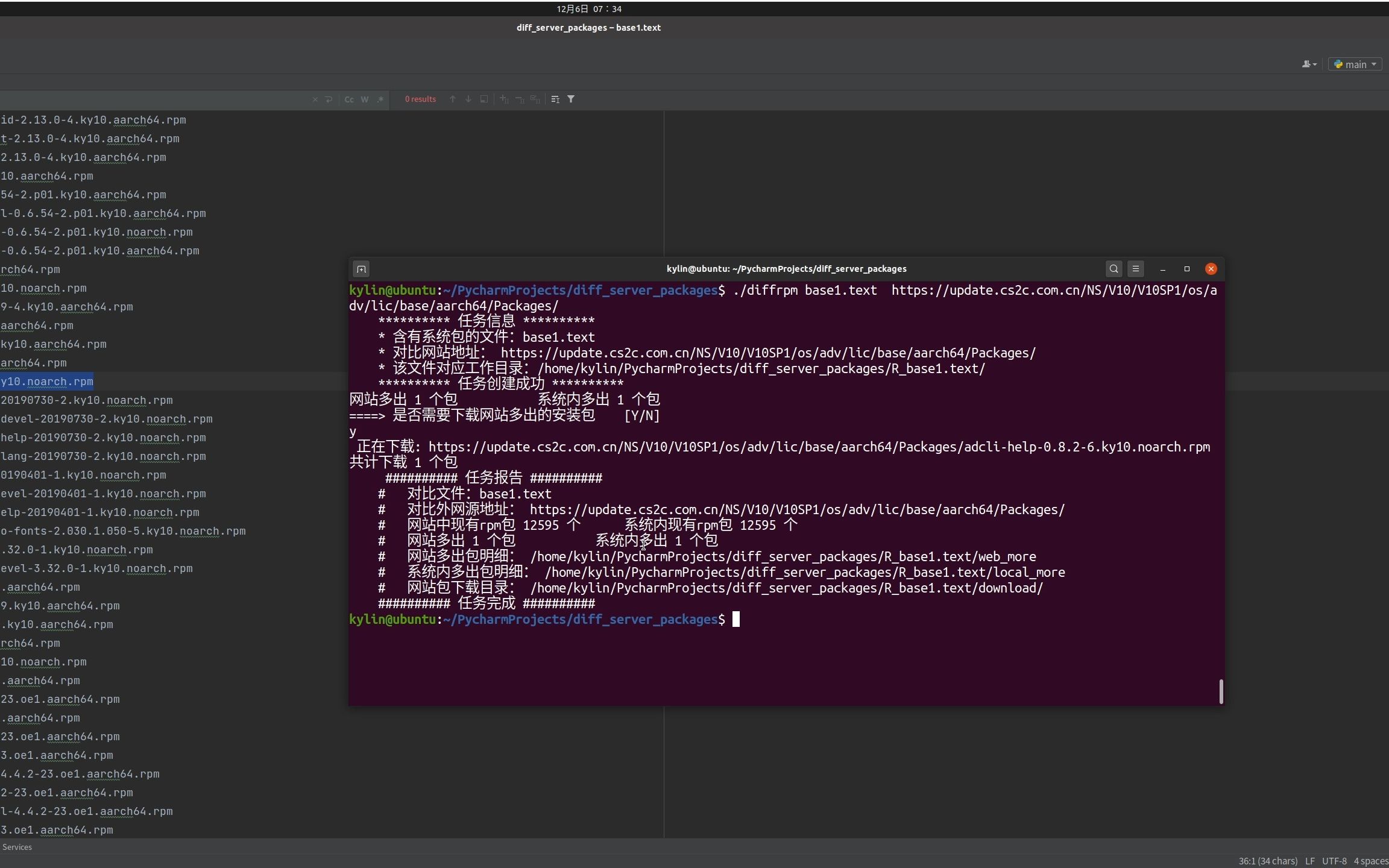Click line 2-23.oe1.aarch64.rpm
This screenshot has height=868, width=1389.
coord(66,793)
